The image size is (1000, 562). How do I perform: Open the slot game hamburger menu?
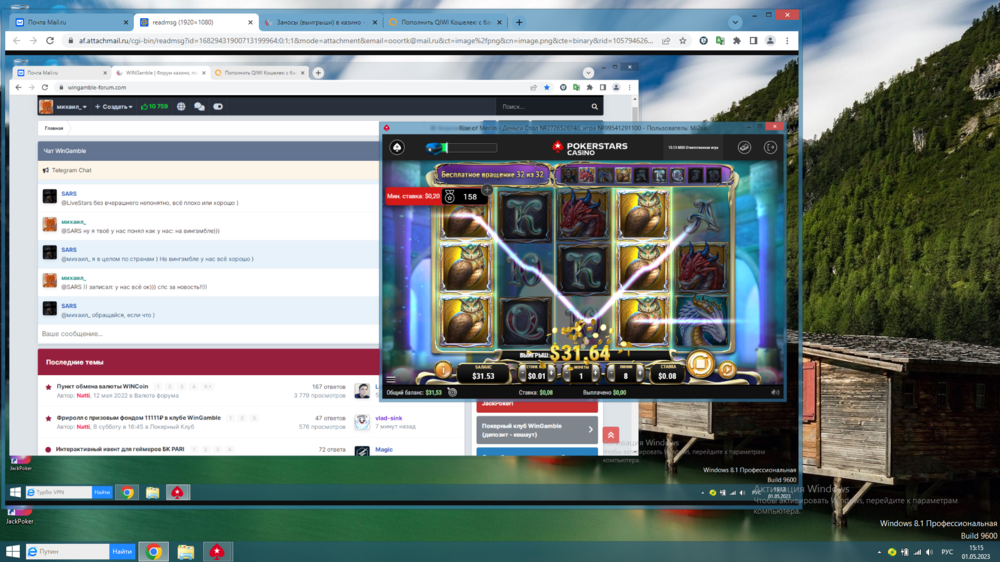pos(391,379)
